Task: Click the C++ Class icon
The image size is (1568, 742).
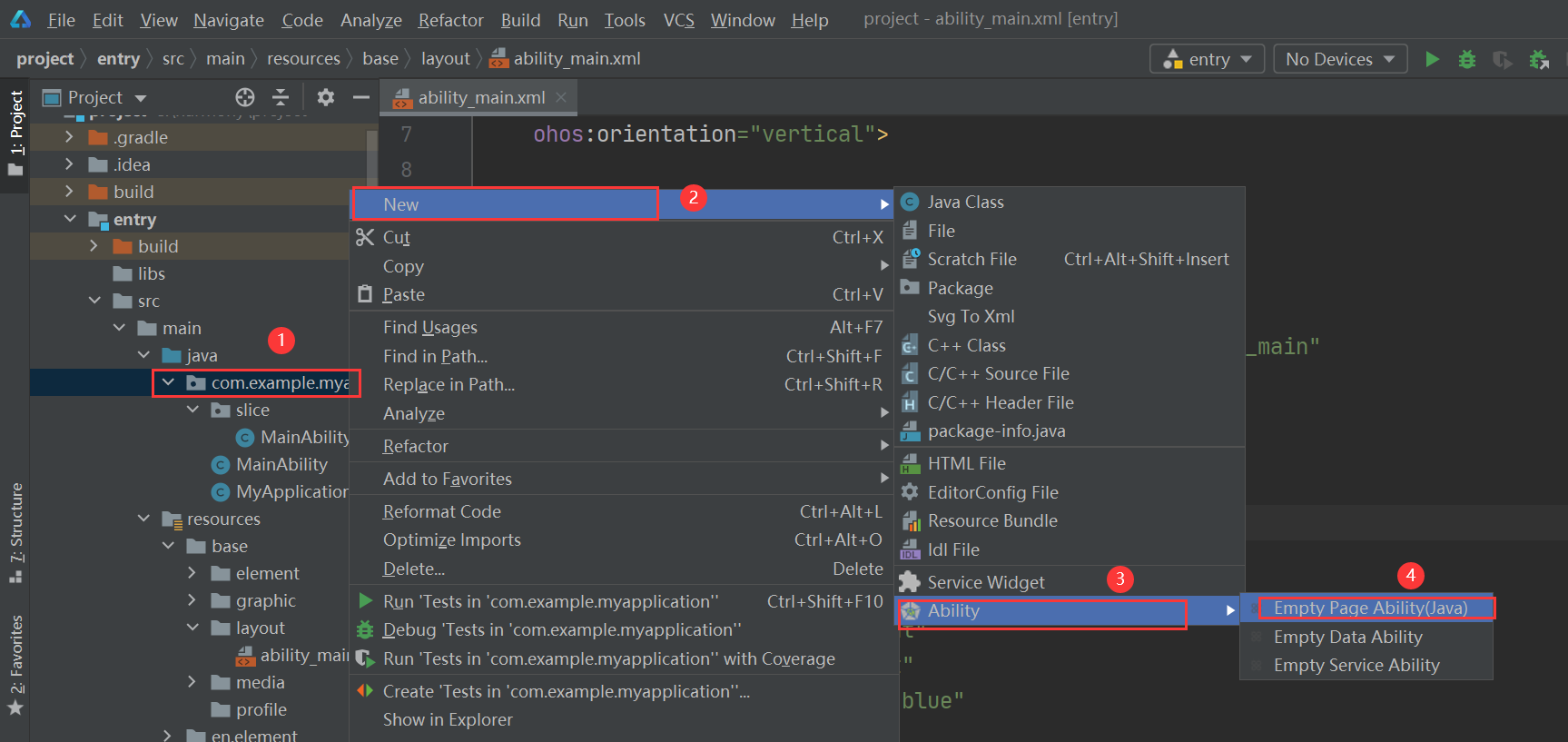Action: (x=910, y=345)
